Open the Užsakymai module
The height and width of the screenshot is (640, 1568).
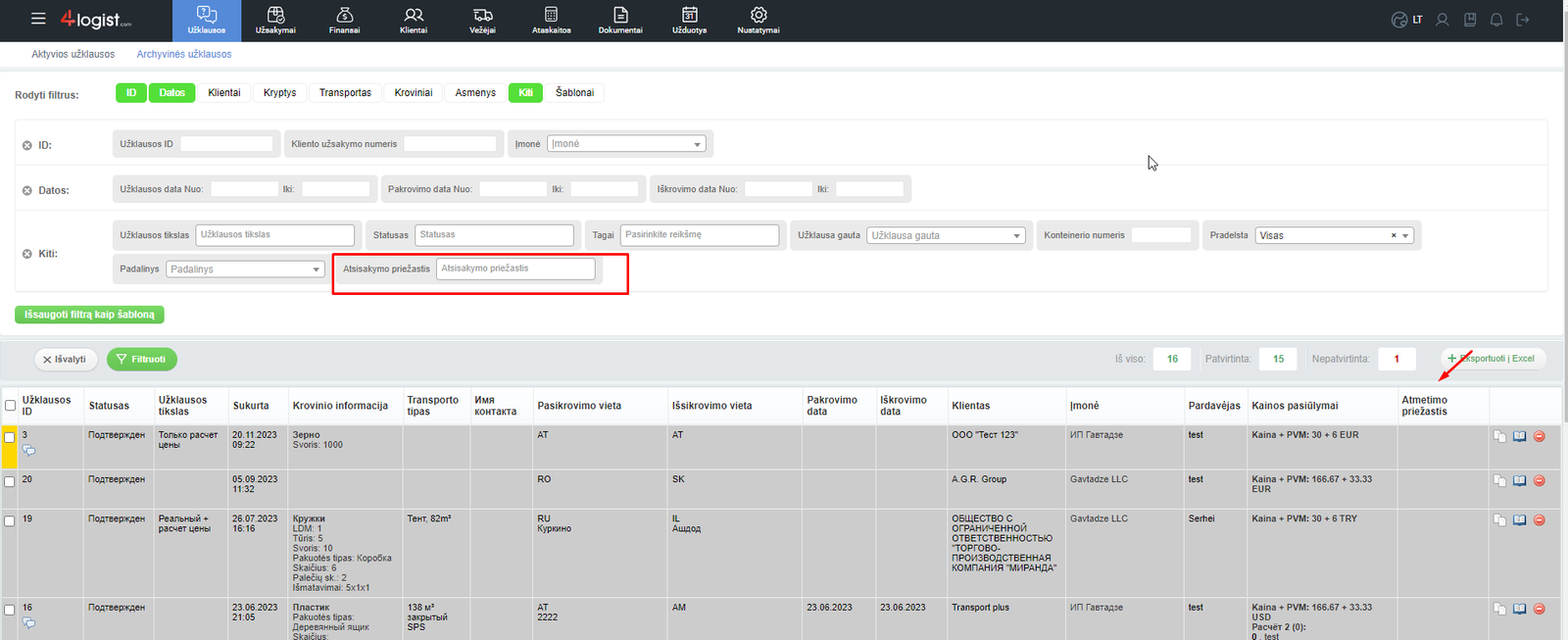275,21
